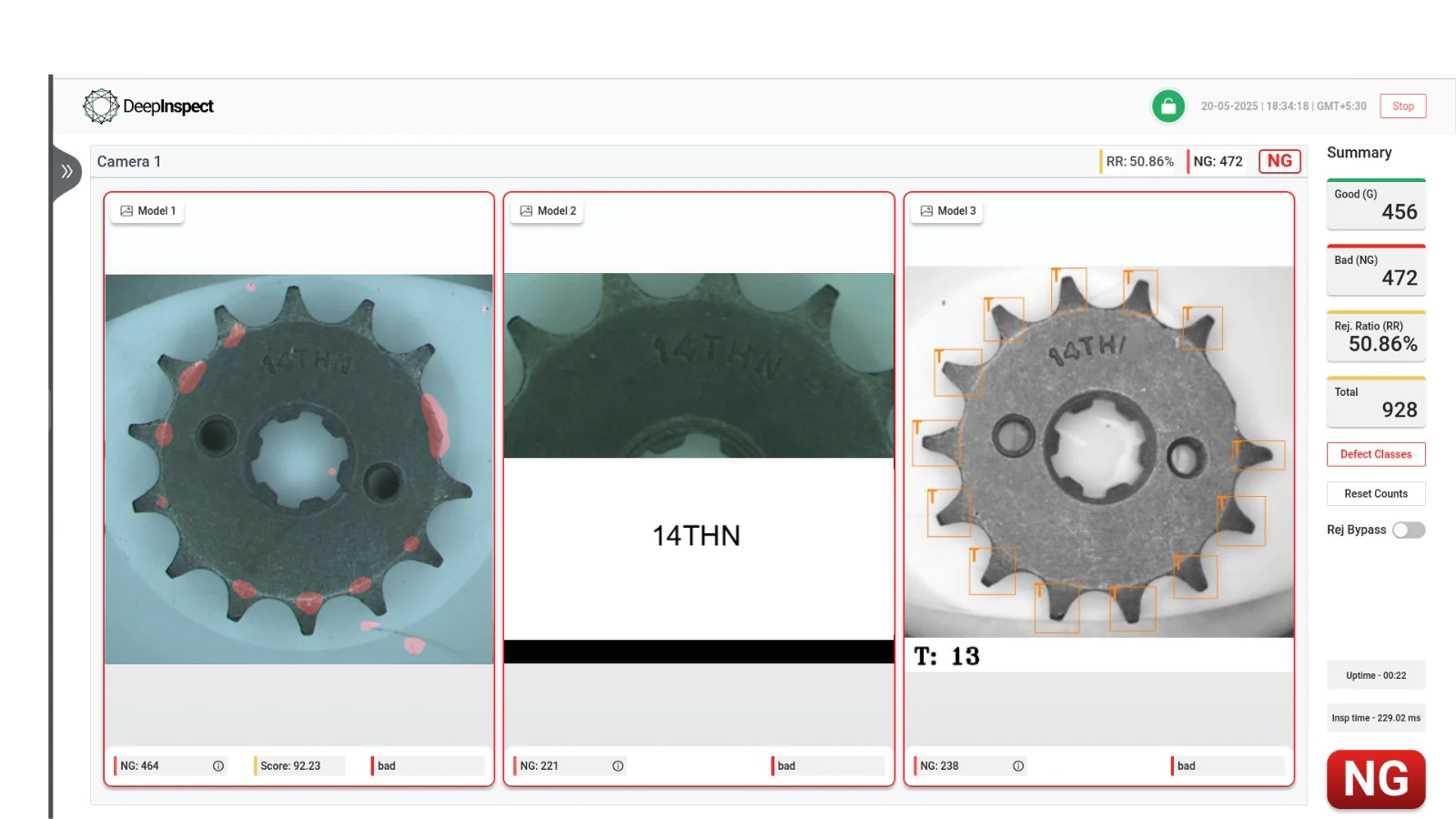
Task: Expand the Summary section header
Action: 1360,153
